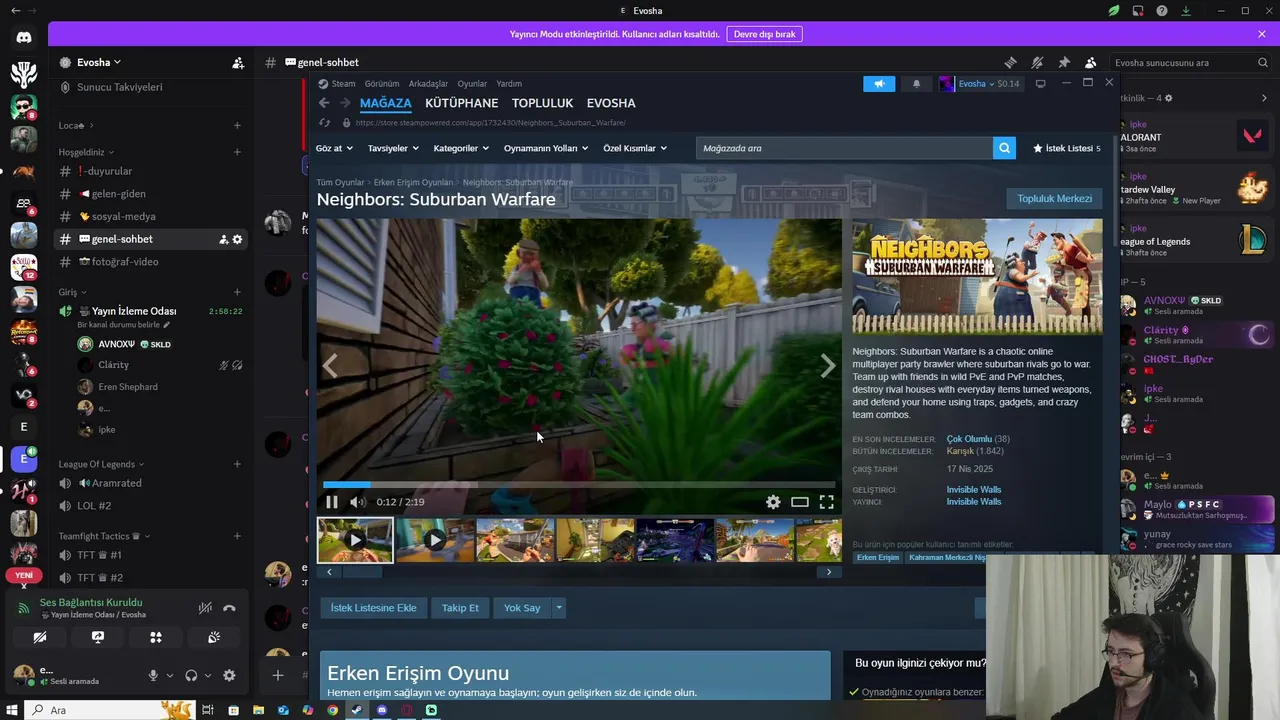This screenshot has height=720, width=1280.
Task: Show previous media with left arrow overlay
Action: (x=330, y=366)
